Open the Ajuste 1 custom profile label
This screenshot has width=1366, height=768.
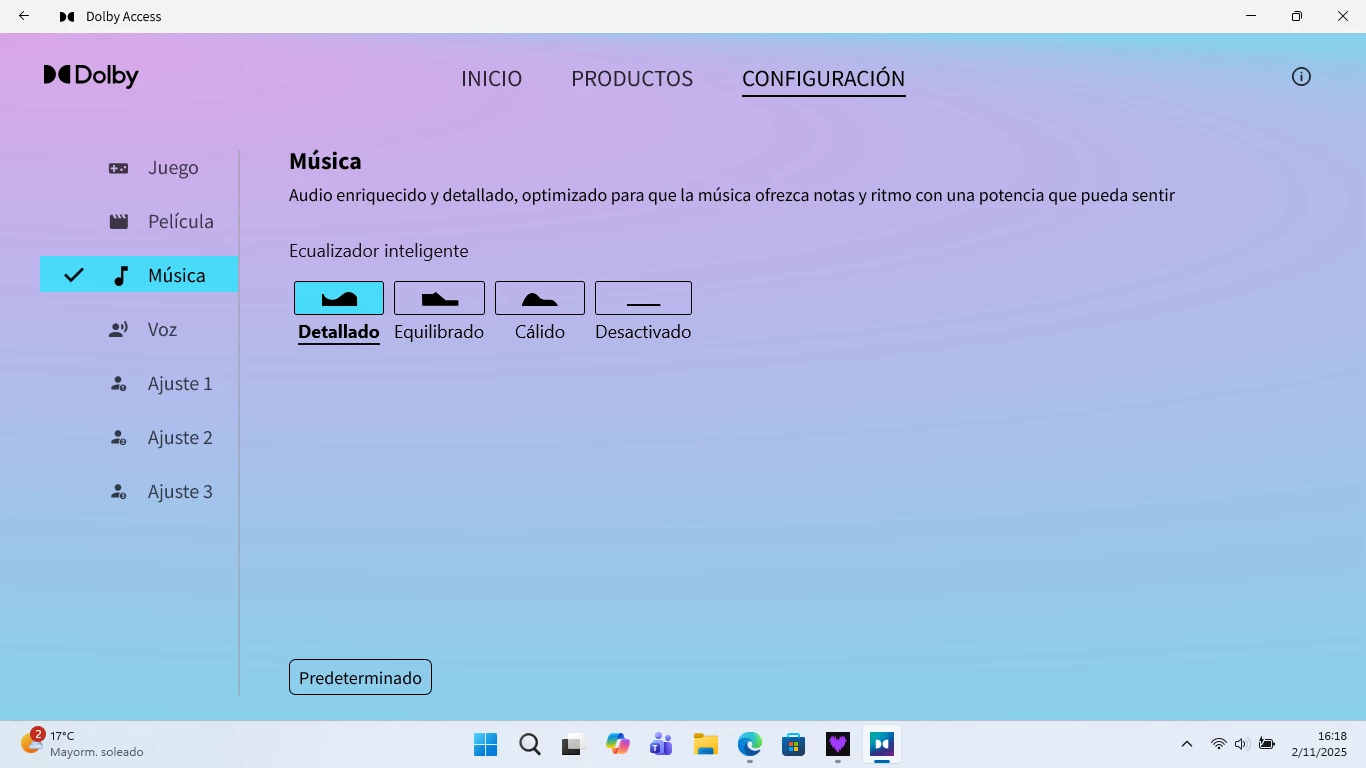coord(180,384)
